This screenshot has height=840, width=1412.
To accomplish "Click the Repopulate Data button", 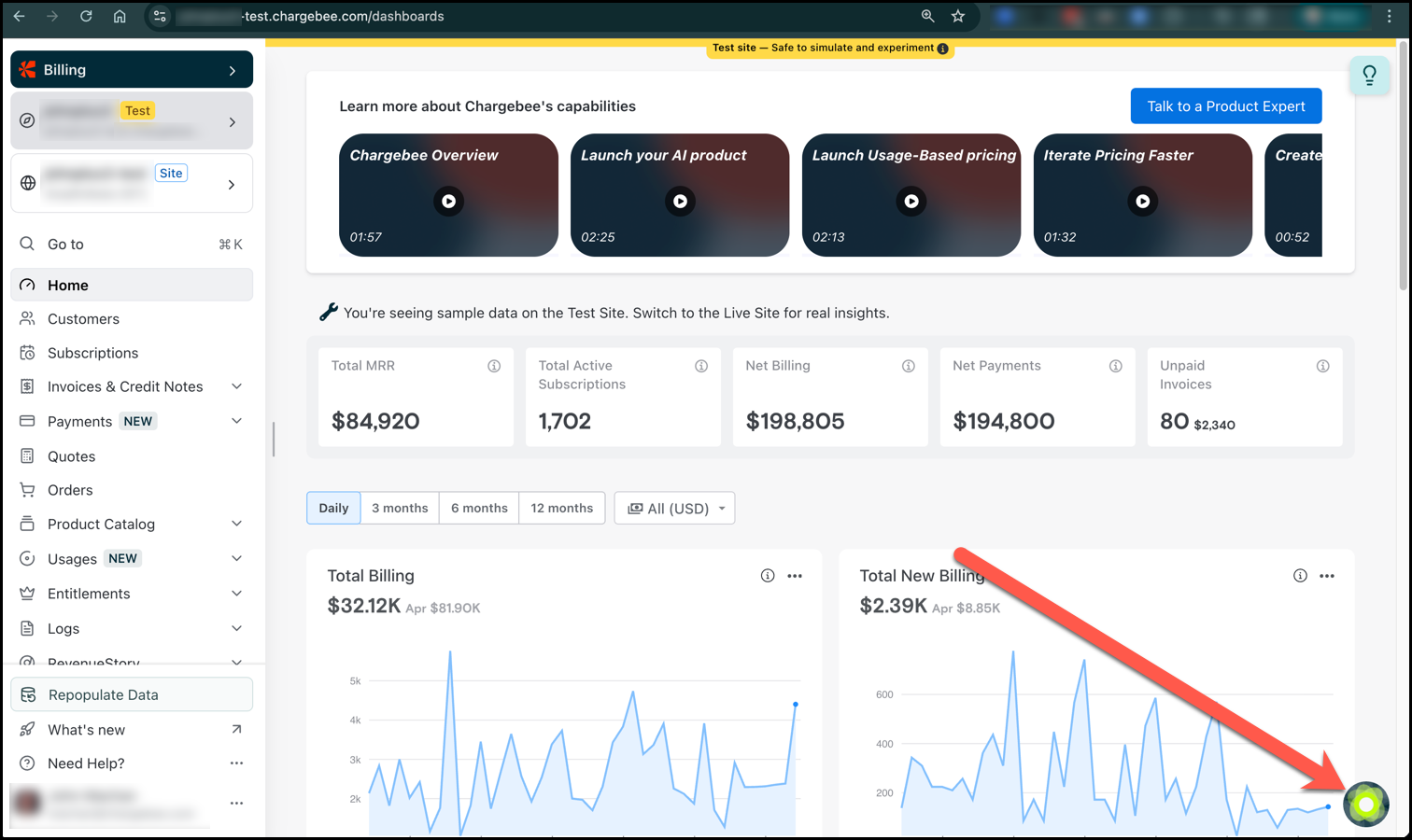I will click(x=132, y=694).
